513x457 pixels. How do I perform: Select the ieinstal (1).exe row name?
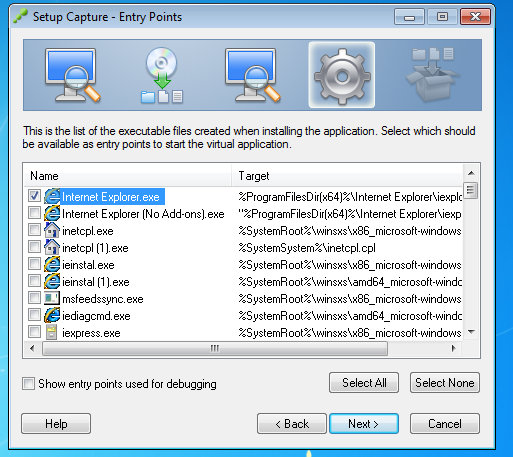pos(96,282)
